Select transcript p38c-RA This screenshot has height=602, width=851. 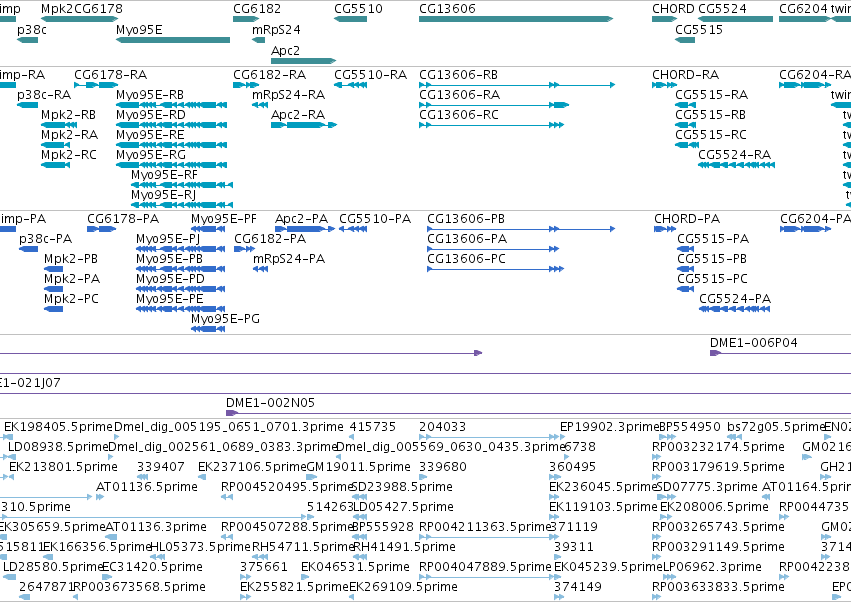click(x=44, y=95)
